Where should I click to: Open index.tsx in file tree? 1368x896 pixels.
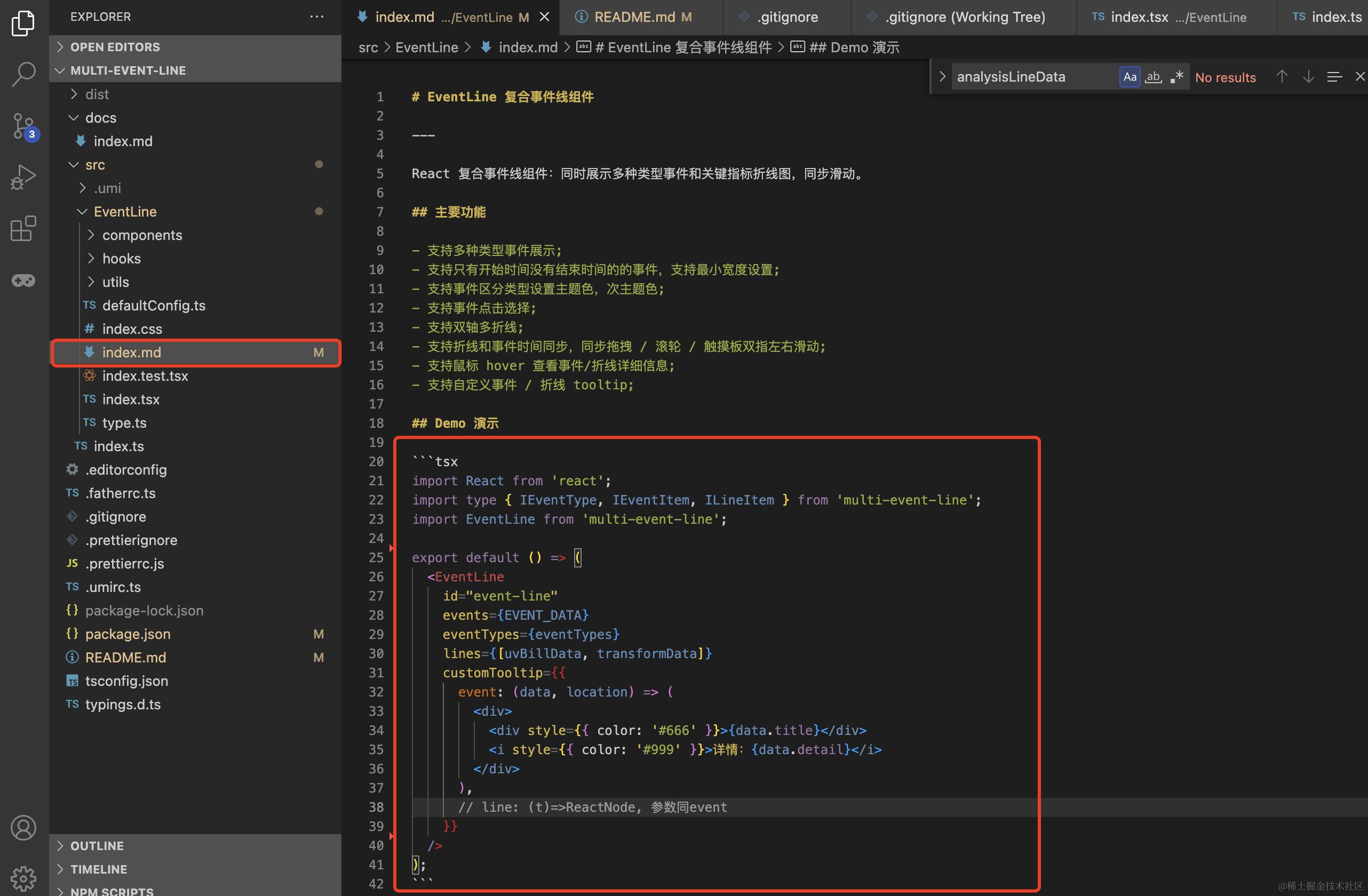point(195,399)
